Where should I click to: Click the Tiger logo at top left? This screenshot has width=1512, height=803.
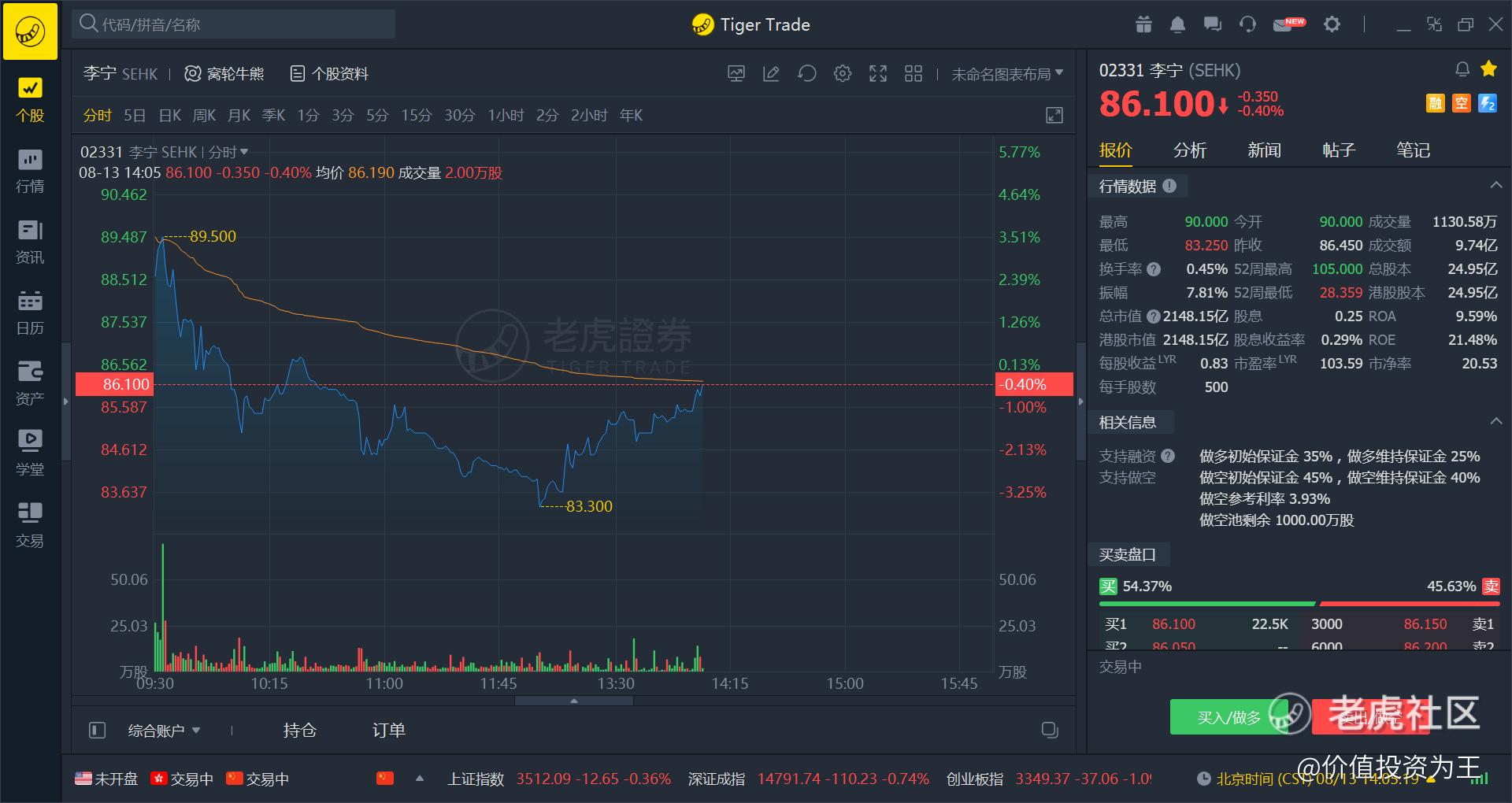(x=30, y=31)
